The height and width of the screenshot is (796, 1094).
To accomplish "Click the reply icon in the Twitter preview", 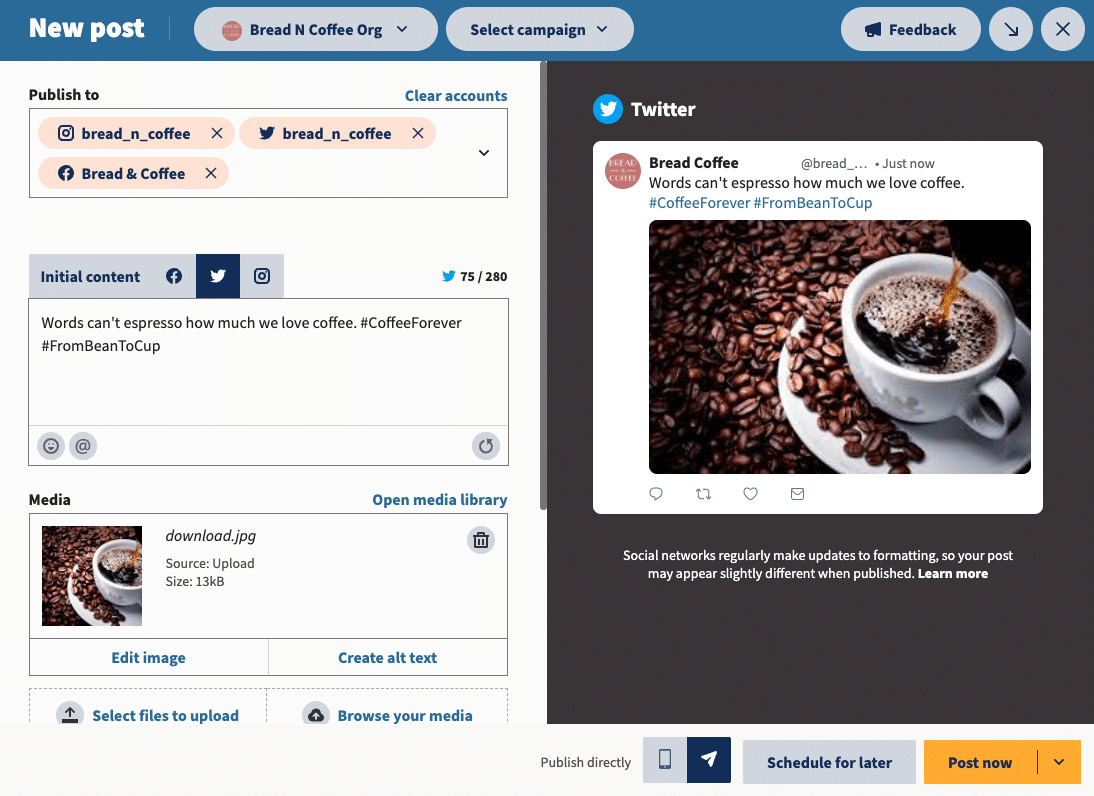I will click(x=656, y=493).
